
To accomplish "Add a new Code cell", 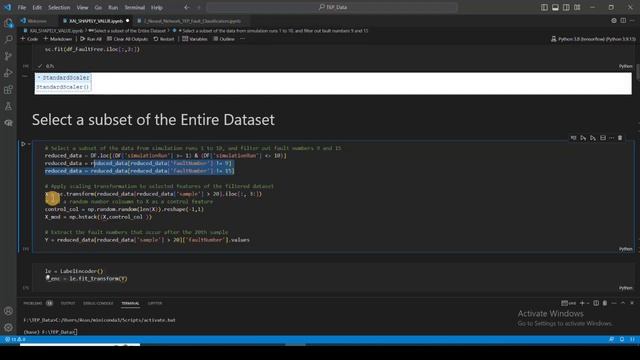I will [x=29, y=39].
